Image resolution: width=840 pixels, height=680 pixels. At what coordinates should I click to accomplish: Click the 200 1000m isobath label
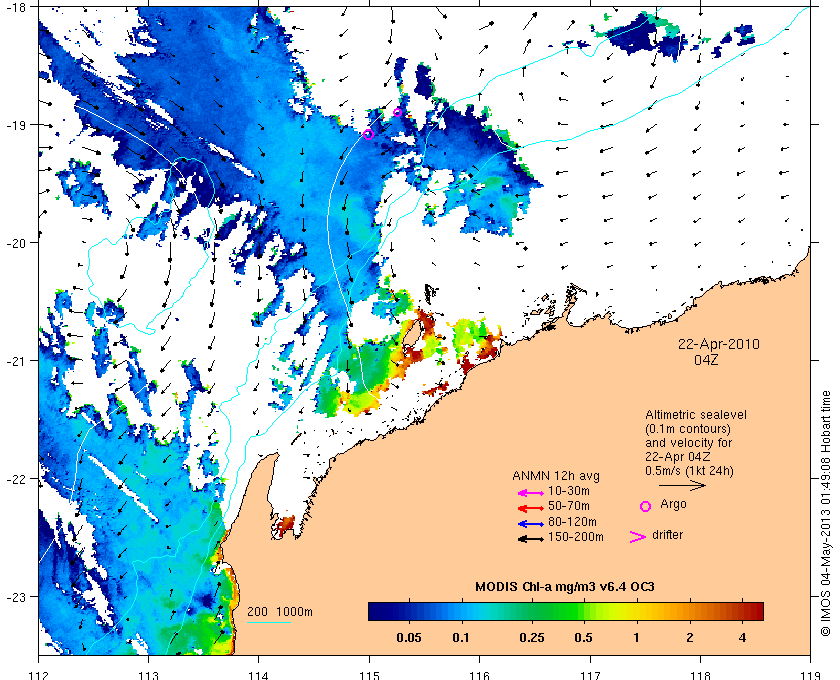280,612
